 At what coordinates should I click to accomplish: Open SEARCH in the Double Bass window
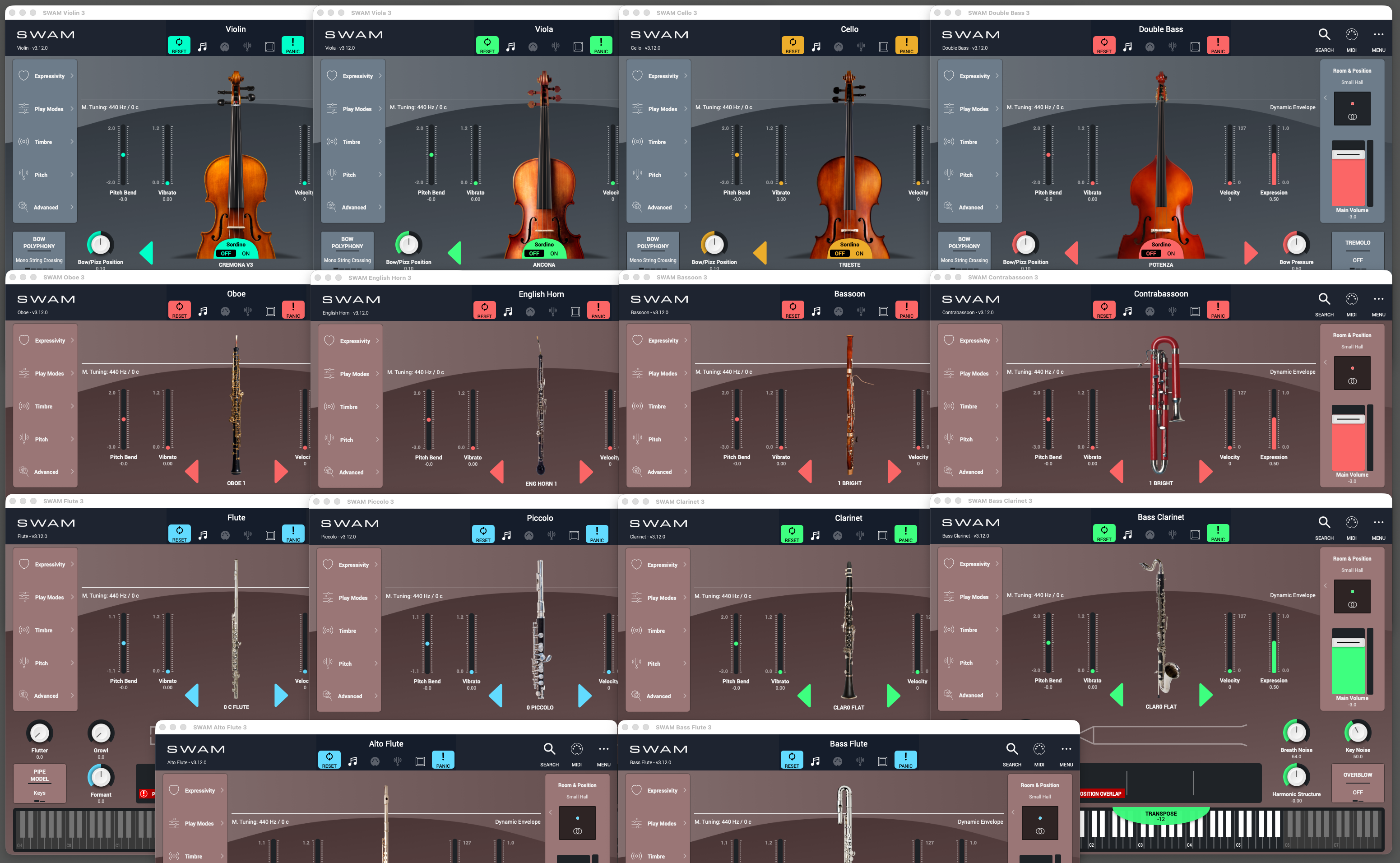tap(1324, 40)
